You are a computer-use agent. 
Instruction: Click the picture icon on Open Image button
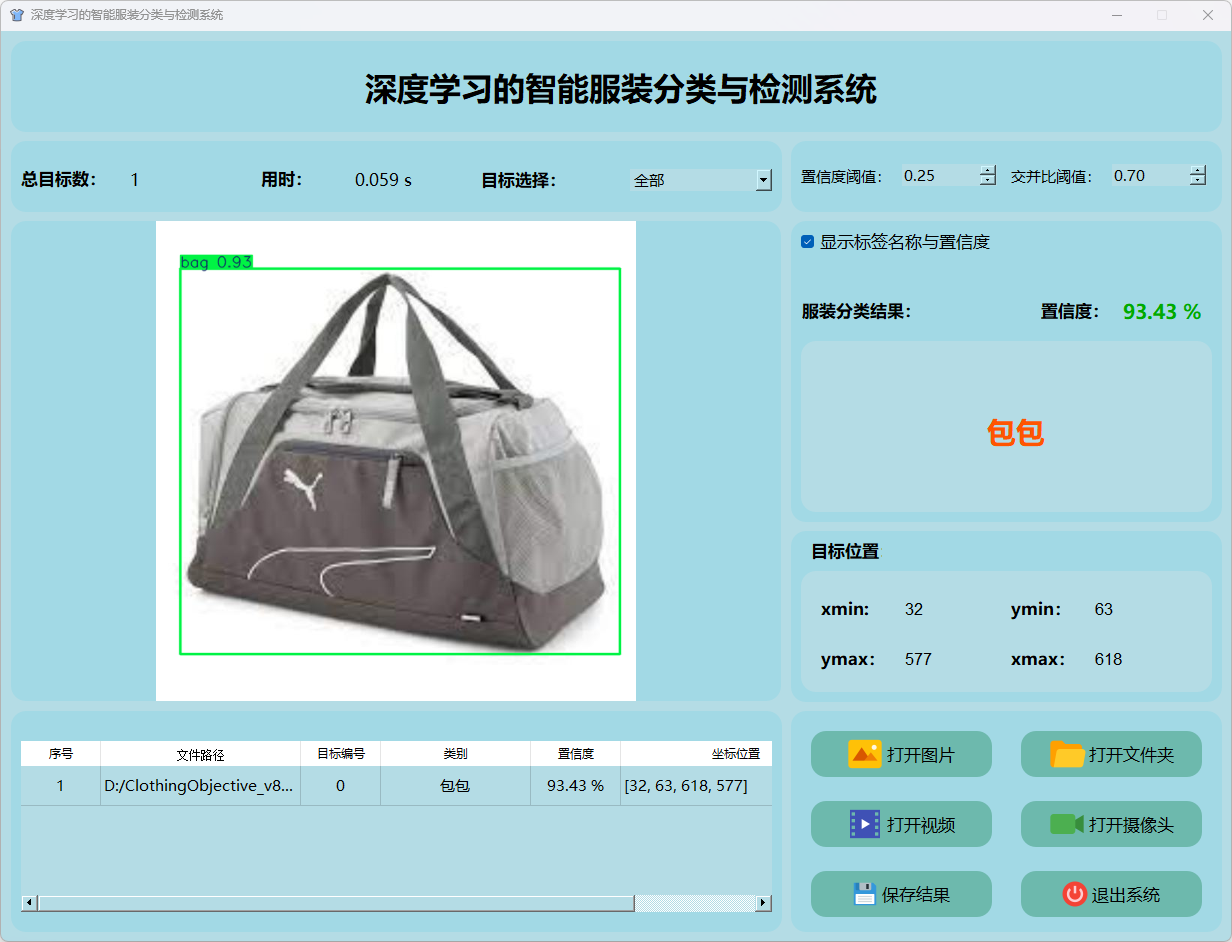coord(864,754)
